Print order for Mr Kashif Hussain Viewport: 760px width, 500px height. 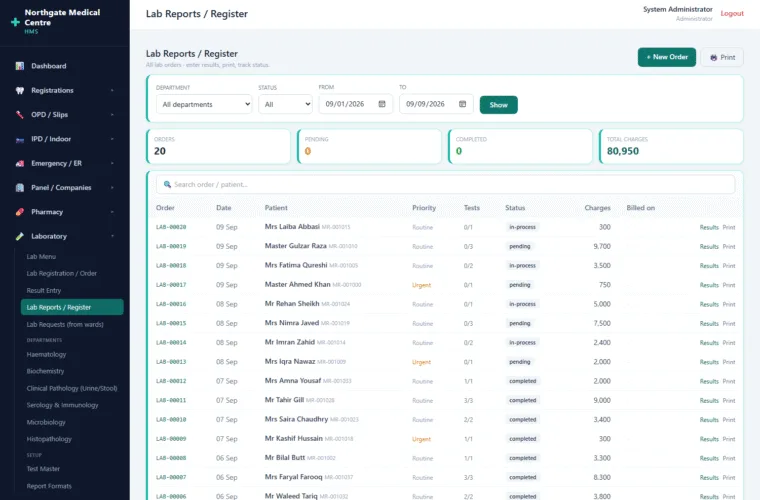(x=729, y=439)
